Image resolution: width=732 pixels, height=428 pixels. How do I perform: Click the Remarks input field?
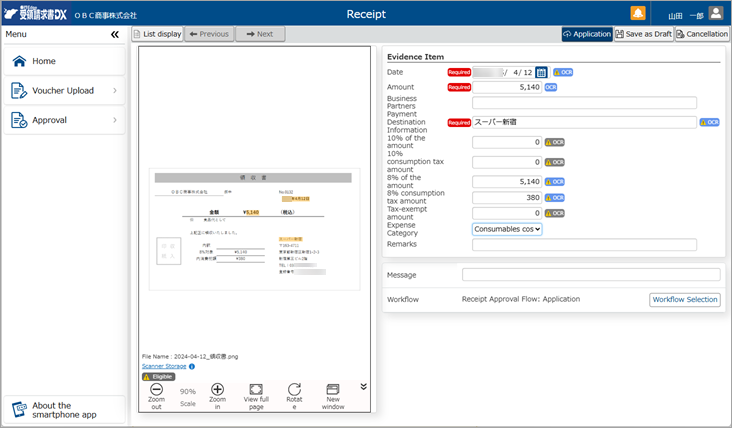point(584,245)
